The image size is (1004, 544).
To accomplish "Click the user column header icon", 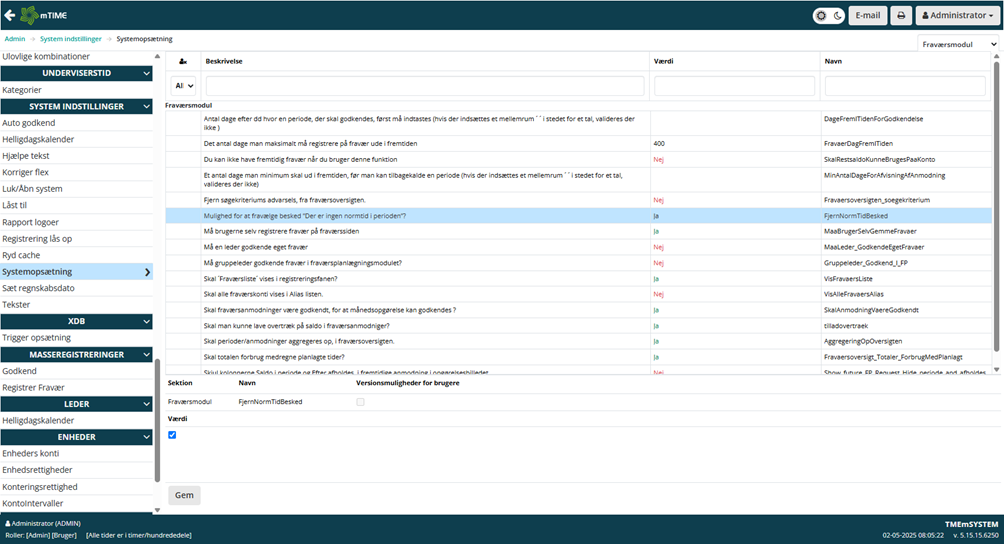I will point(181,61).
